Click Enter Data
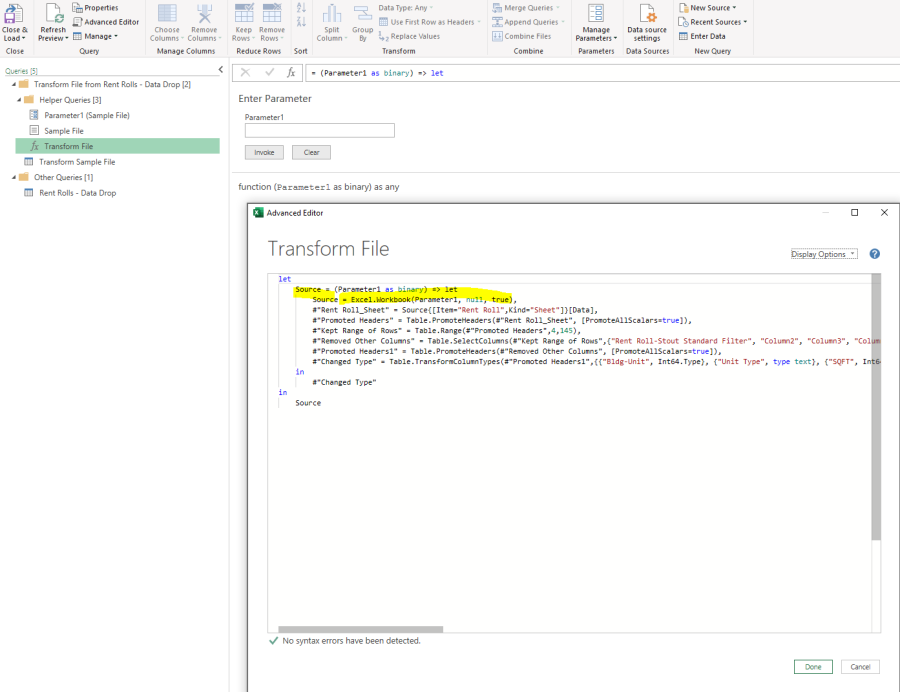 point(702,36)
